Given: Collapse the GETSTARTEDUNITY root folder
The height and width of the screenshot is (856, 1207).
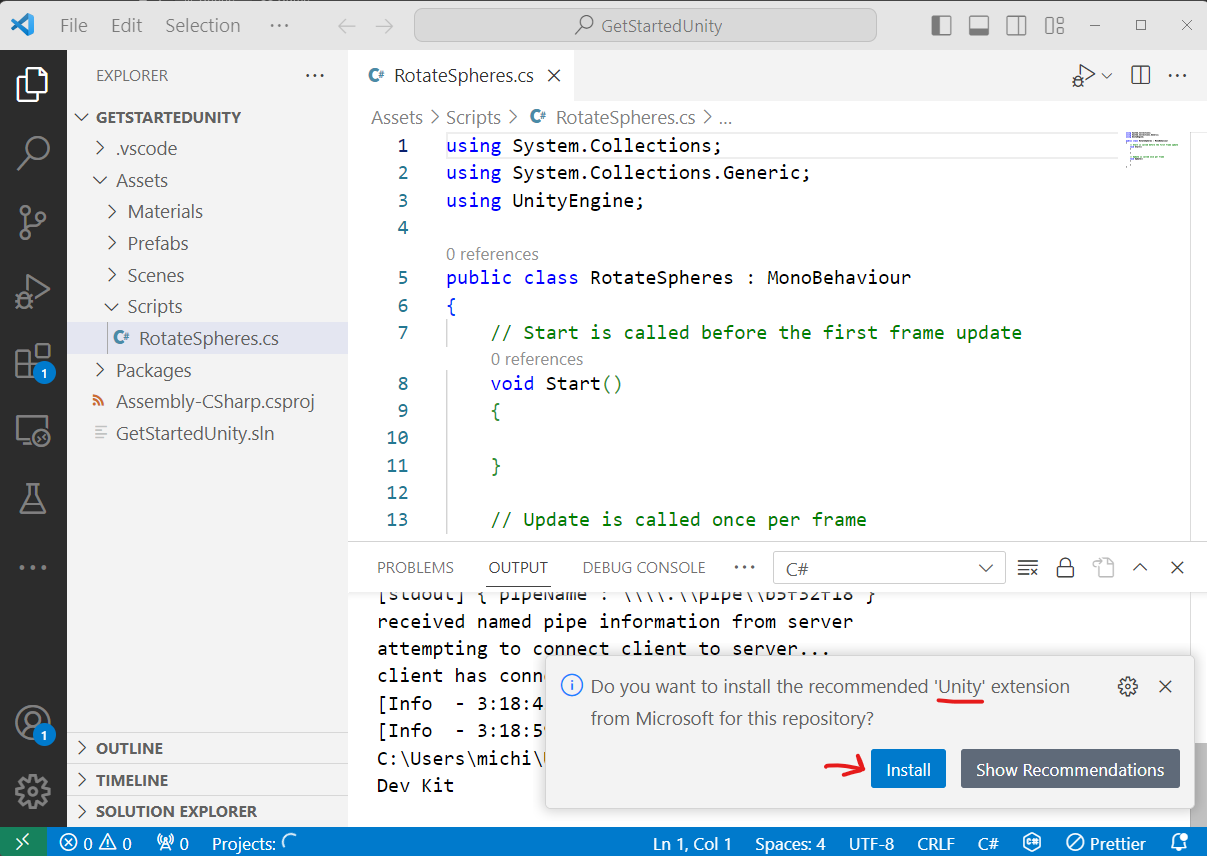Looking at the screenshot, I should (x=208, y=117).
